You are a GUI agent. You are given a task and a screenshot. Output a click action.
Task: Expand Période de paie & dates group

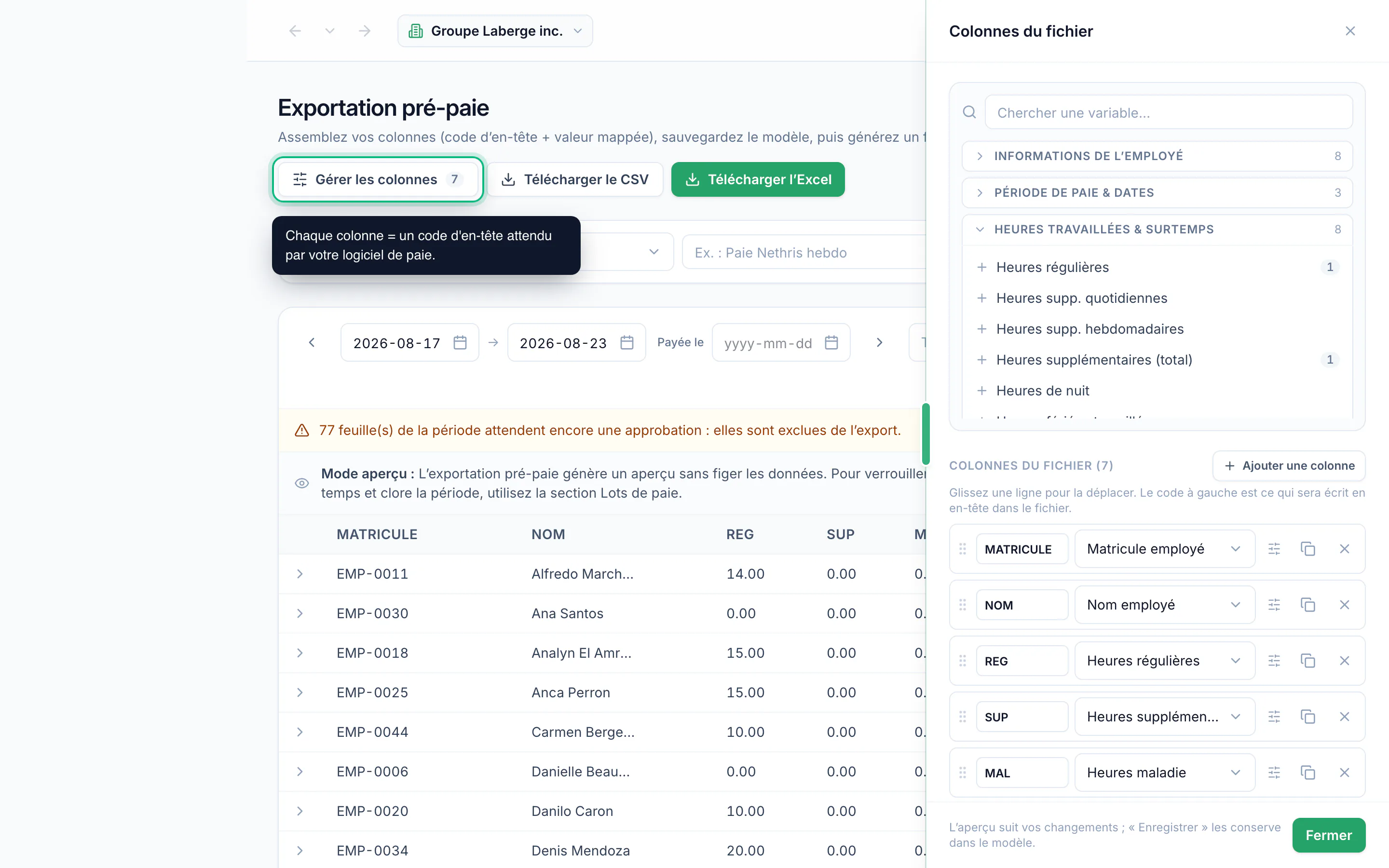click(1157, 193)
